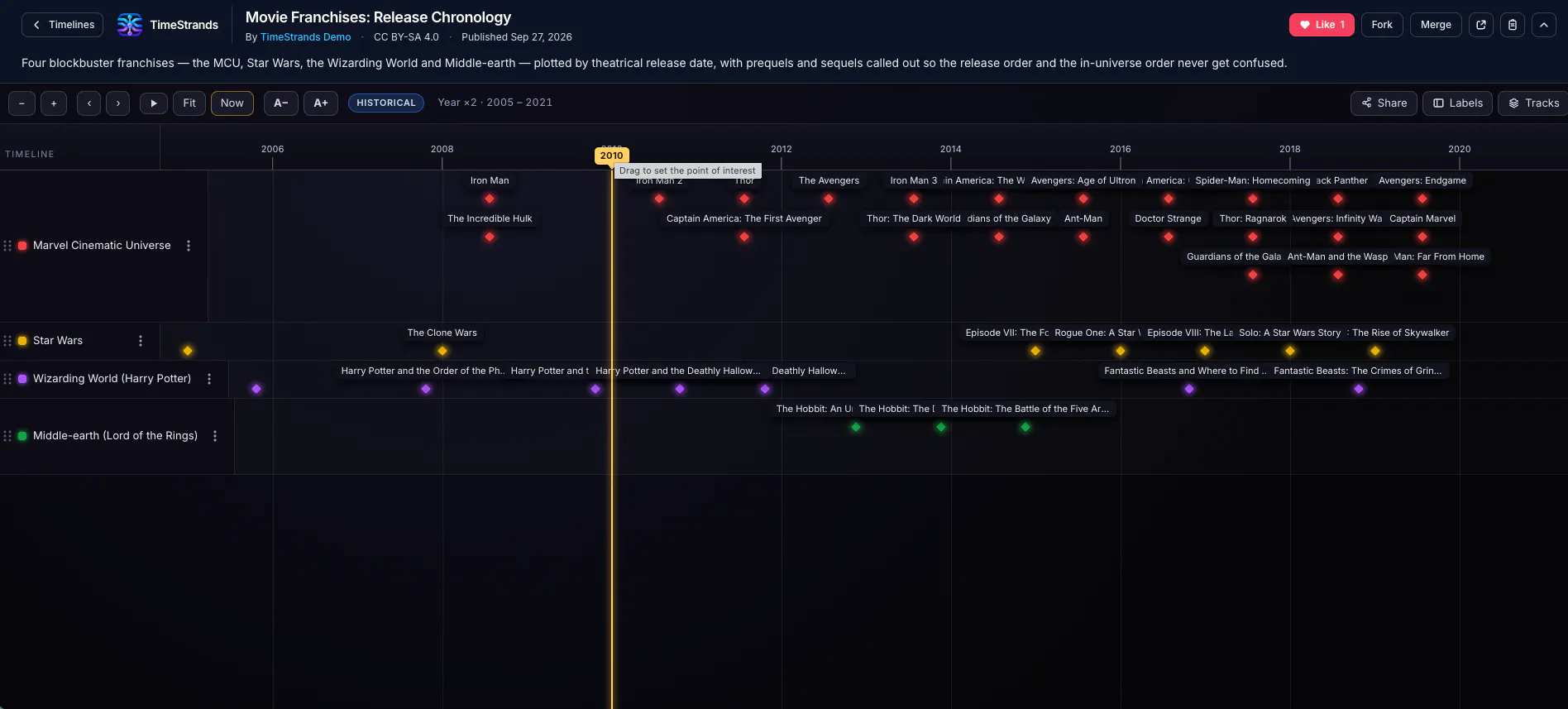
Task: Open the Share dialog
Action: pos(1384,103)
